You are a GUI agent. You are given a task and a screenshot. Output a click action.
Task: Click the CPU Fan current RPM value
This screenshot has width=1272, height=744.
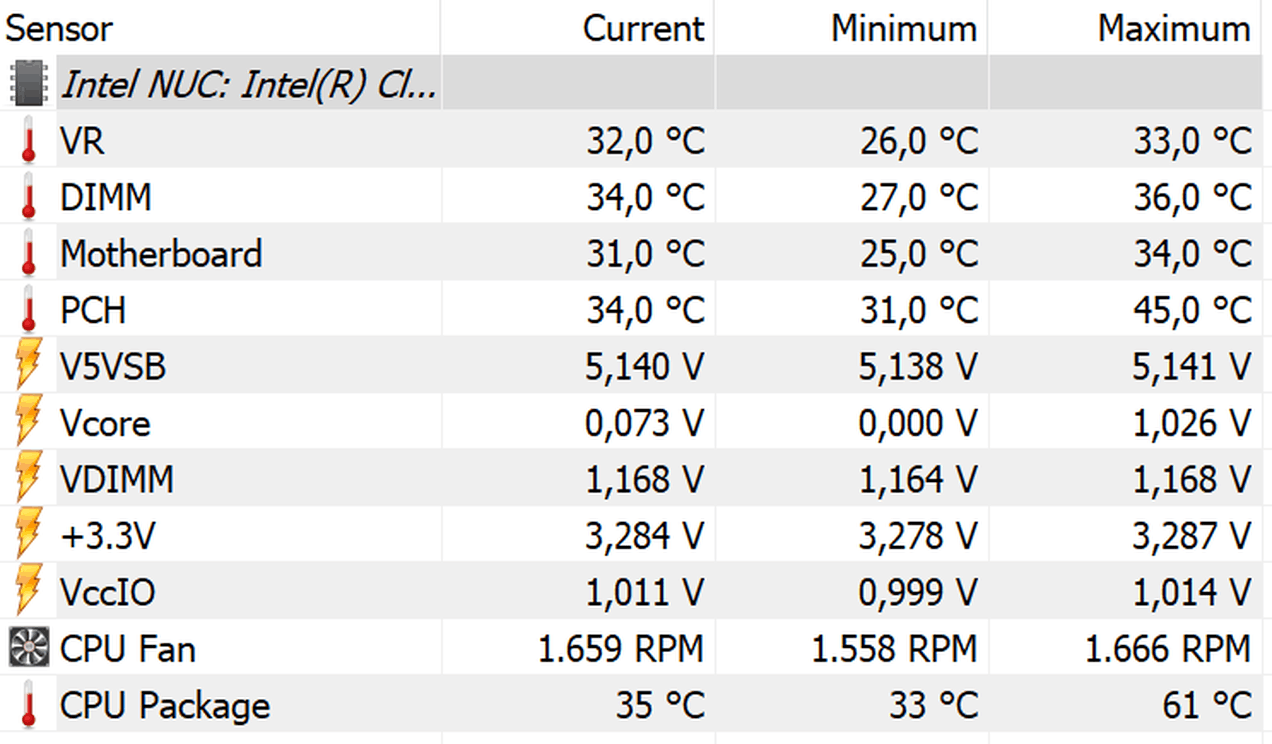point(621,649)
